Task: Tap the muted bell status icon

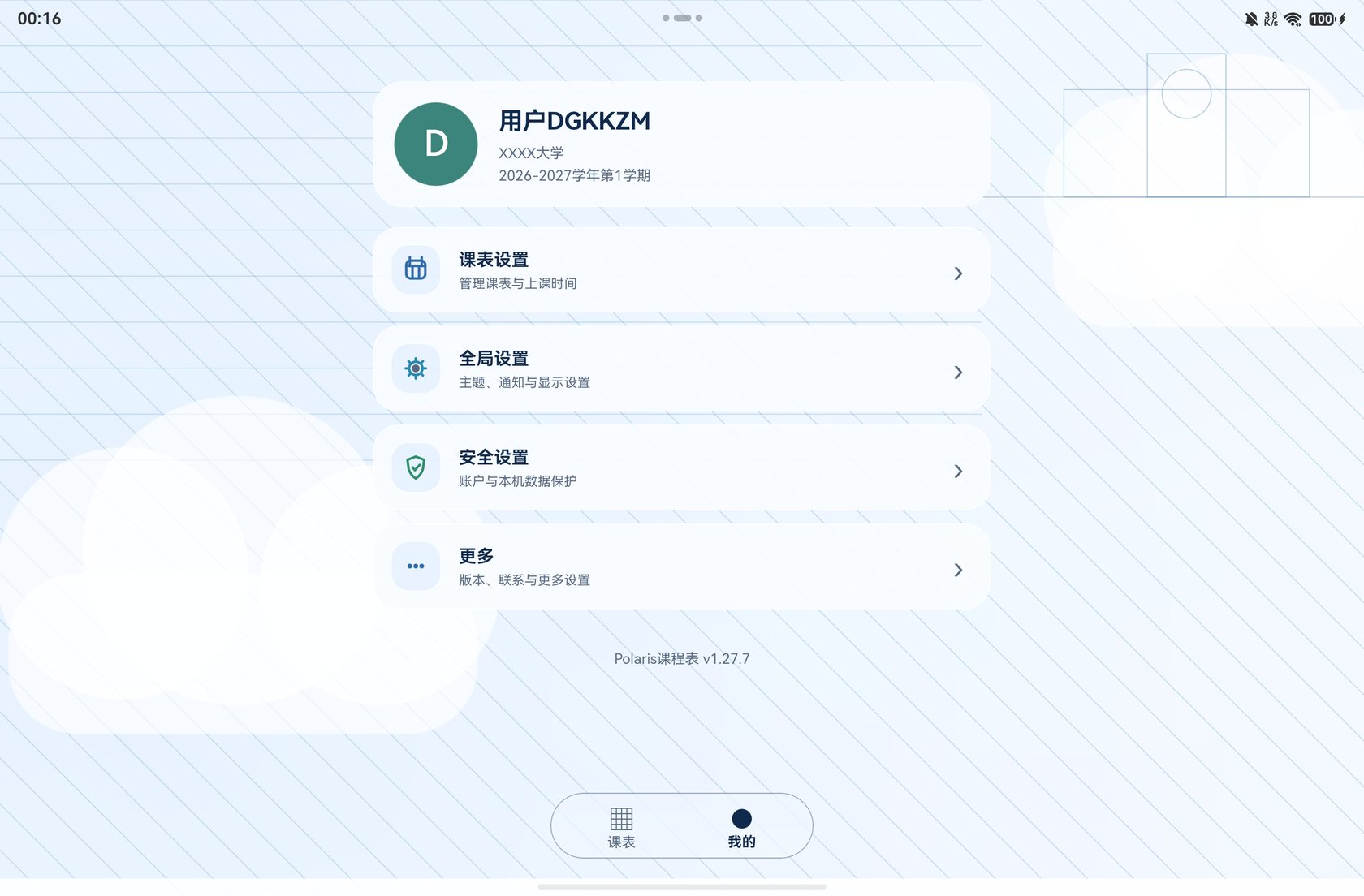Action: click(1251, 19)
